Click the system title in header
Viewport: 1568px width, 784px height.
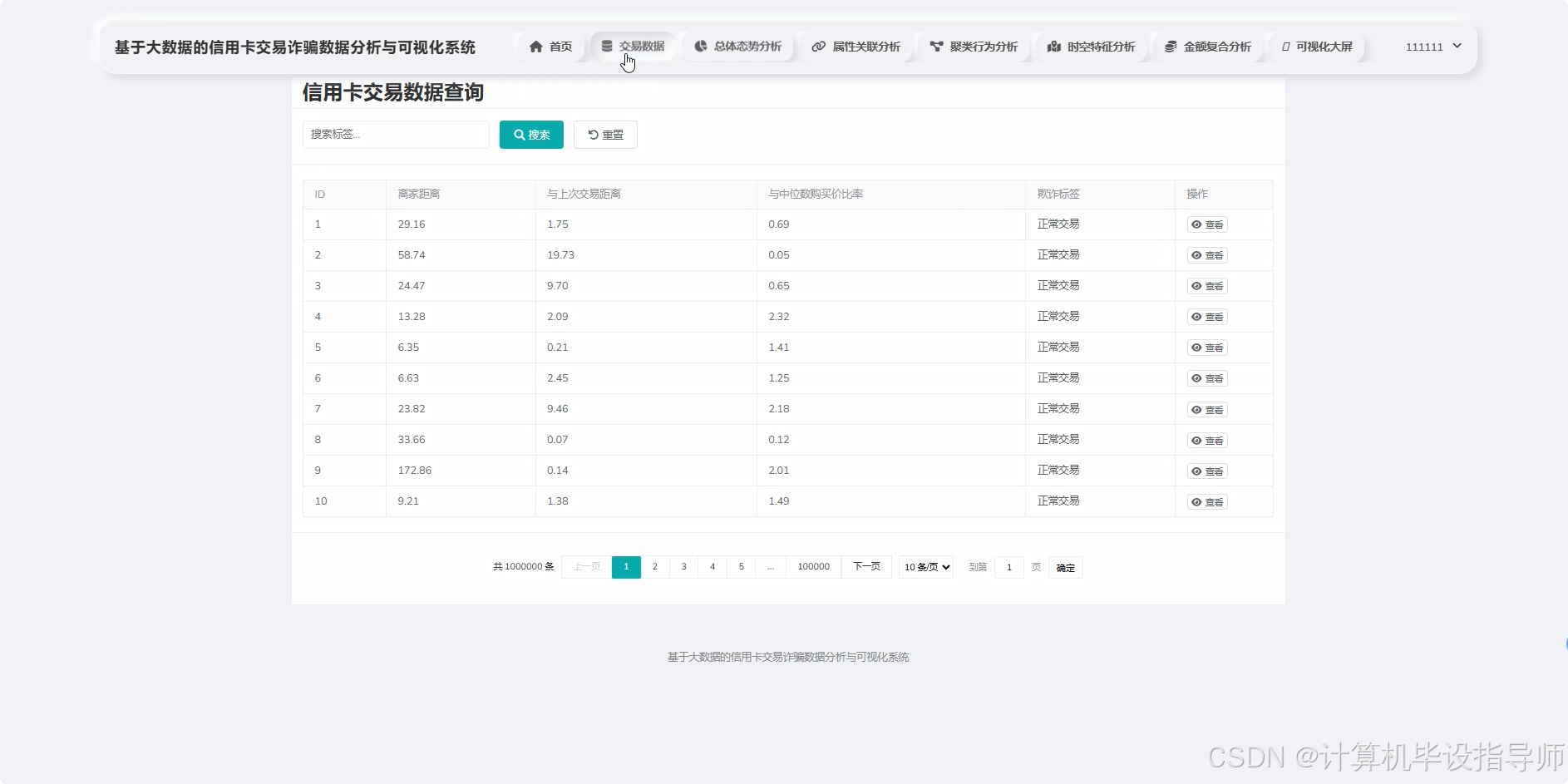(x=295, y=47)
